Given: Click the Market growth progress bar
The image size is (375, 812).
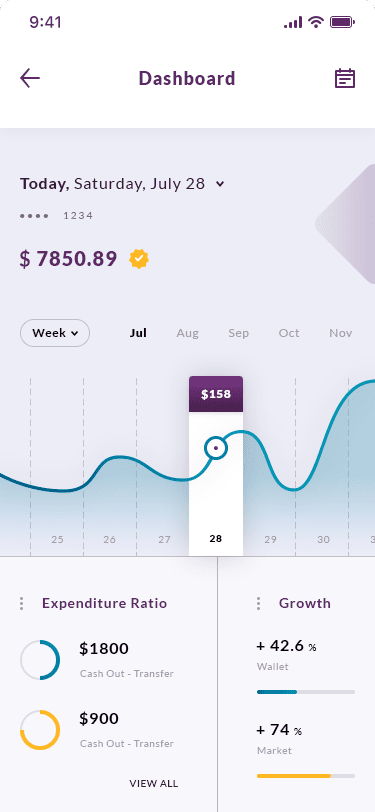Looking at the screenshot, I should (x=306, y=776).
